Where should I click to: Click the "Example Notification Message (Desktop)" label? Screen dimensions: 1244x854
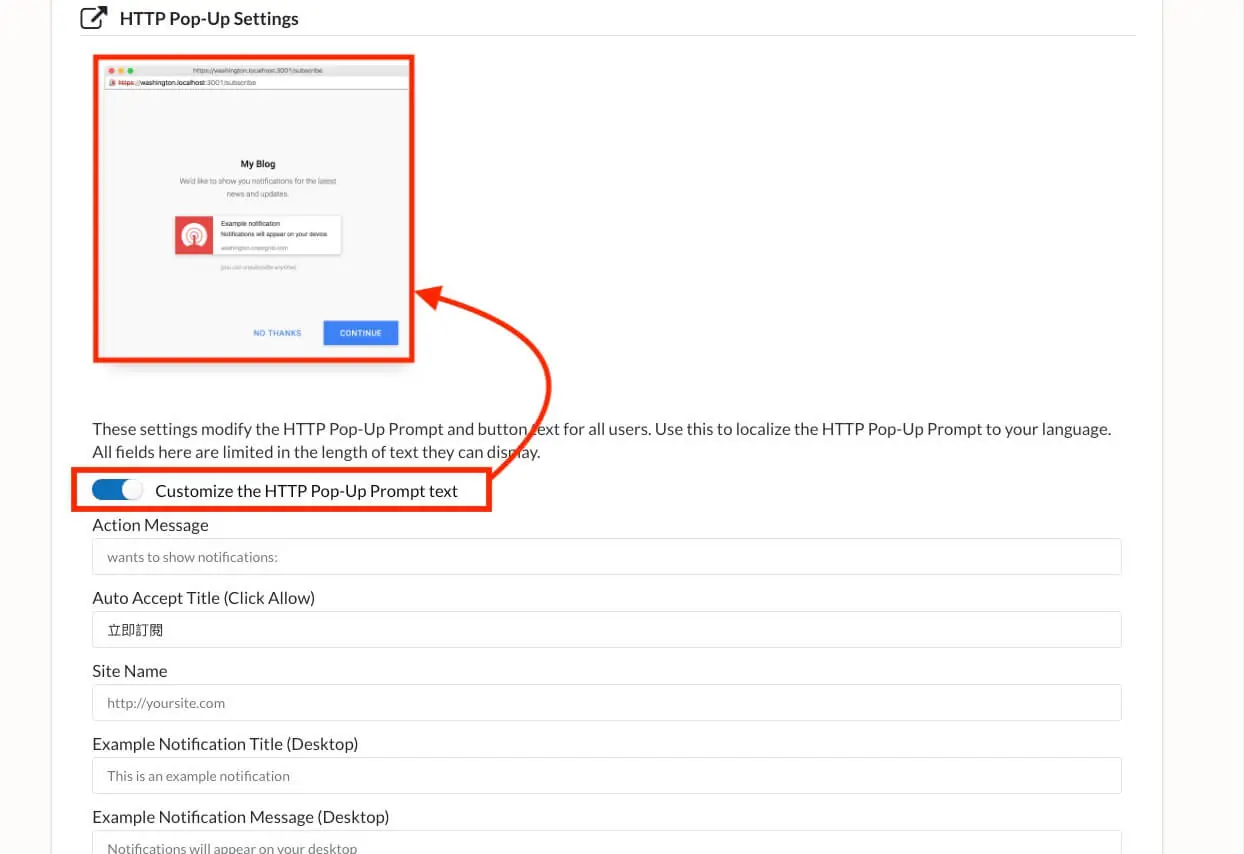pos(240,817)
